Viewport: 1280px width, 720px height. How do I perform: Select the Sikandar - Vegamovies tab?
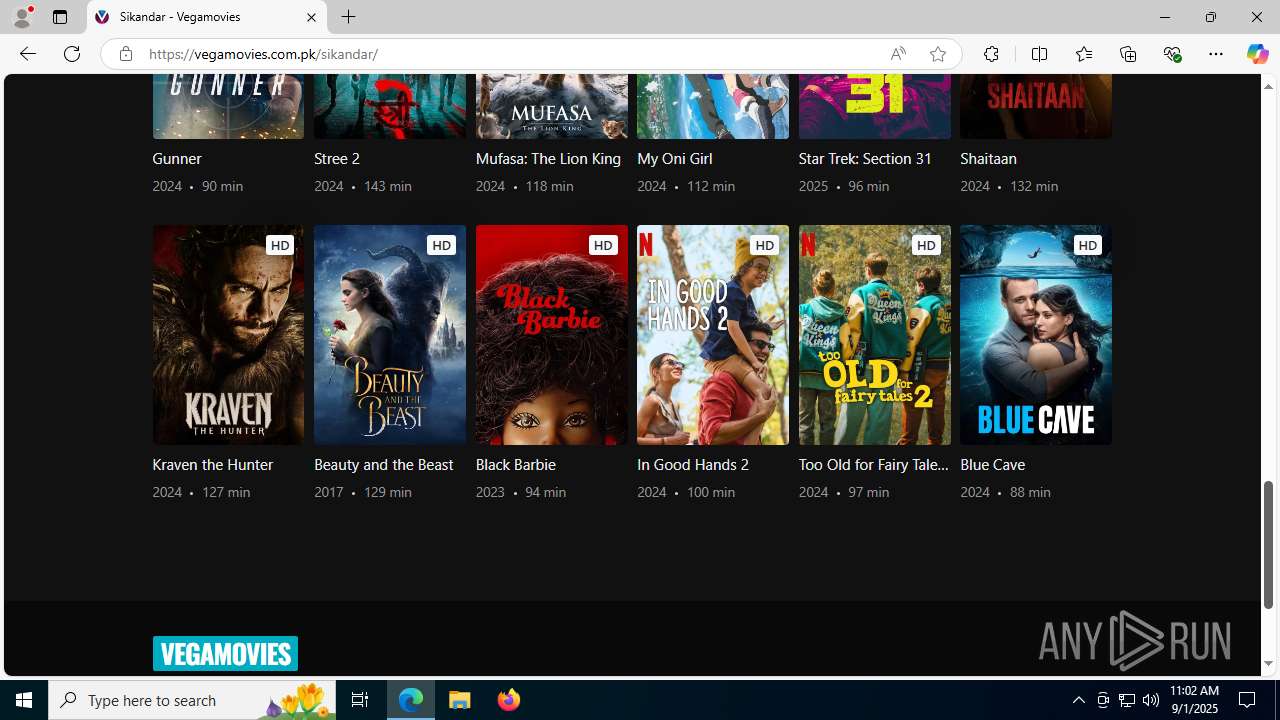pyautogui.click(x=207, y=17)
